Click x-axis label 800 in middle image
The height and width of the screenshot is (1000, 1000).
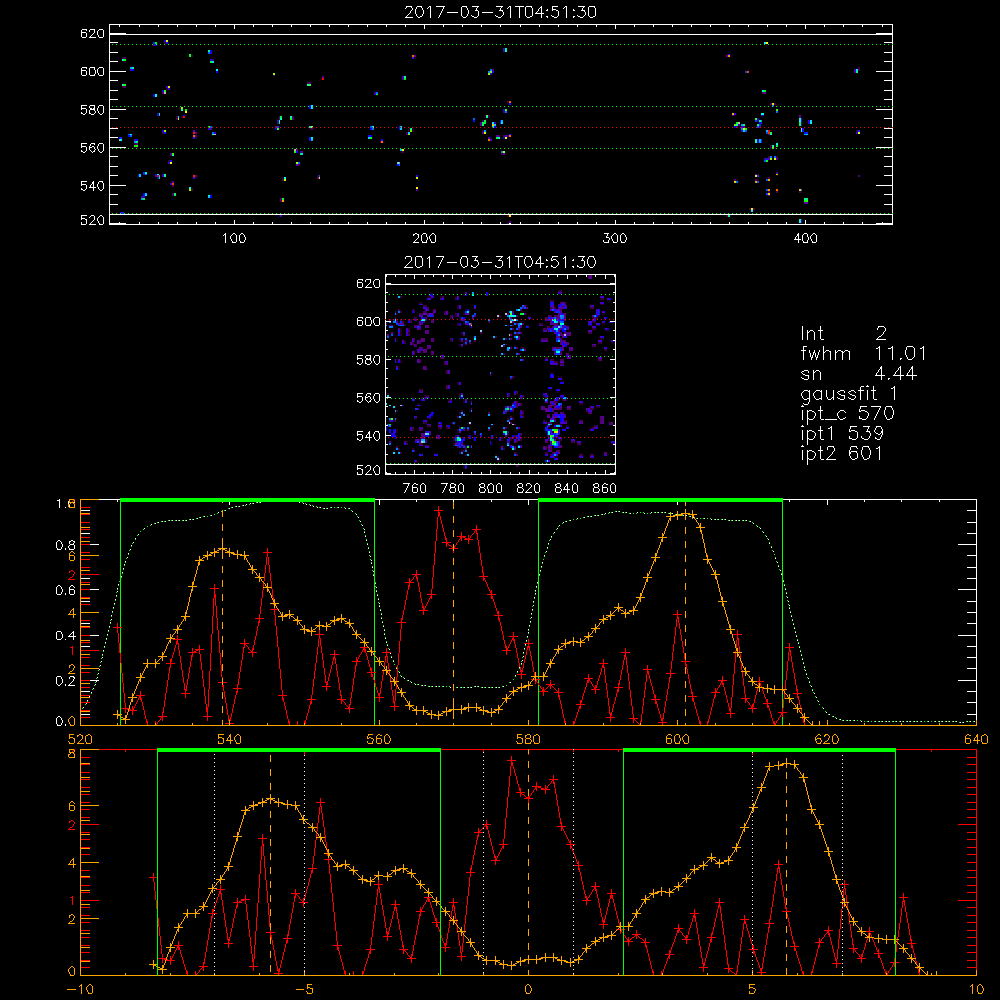pos(490,489)
